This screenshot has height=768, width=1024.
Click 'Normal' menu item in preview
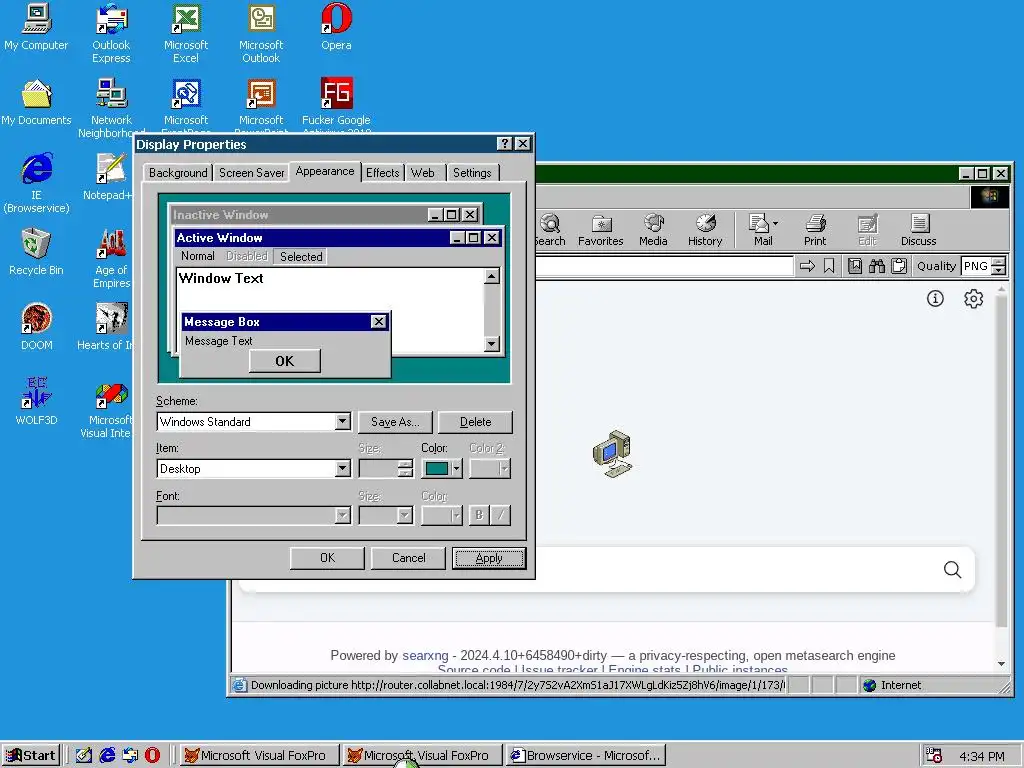click(x=198, y=256)
